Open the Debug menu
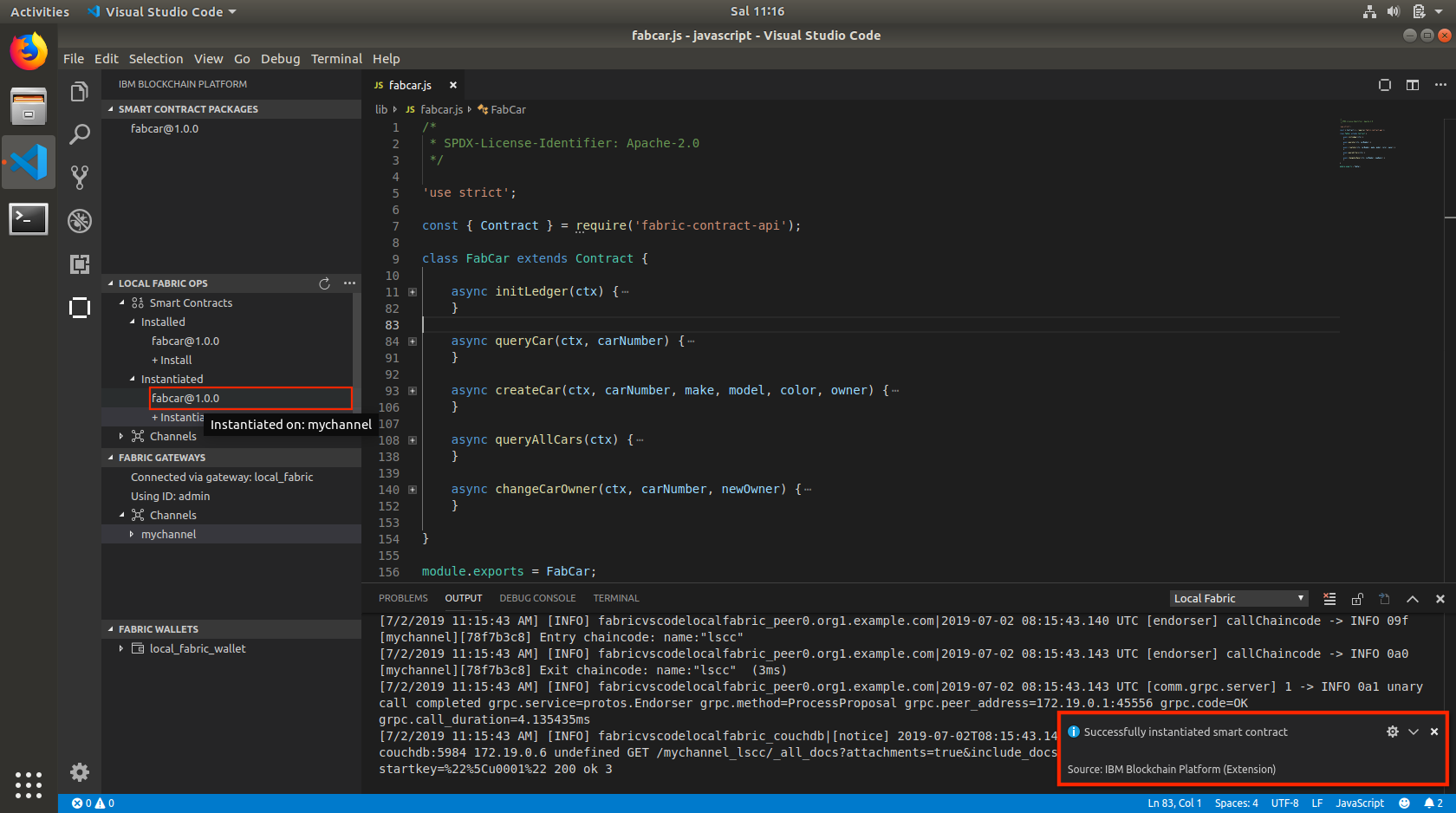The image size is (1456, 813). [x=280, y=59]
